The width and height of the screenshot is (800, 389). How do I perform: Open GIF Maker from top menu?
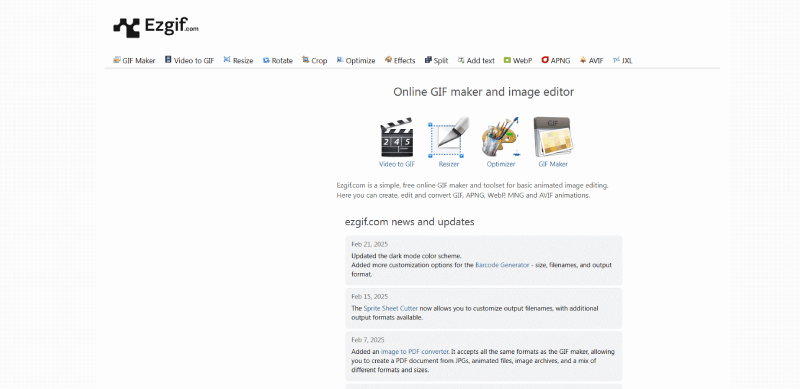tap(139, 60)
